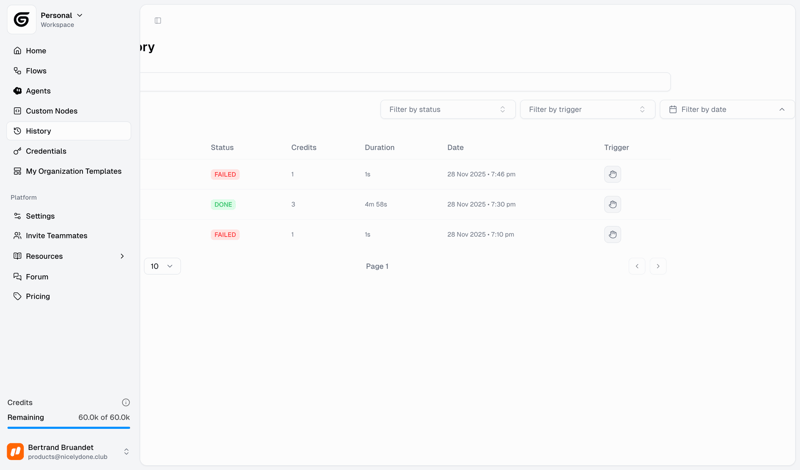The image size is (800, 470).
Task: Click date 28 Nov 2025 • 7:46 pm
Action: pyautogui.click(x=481, y=175)
